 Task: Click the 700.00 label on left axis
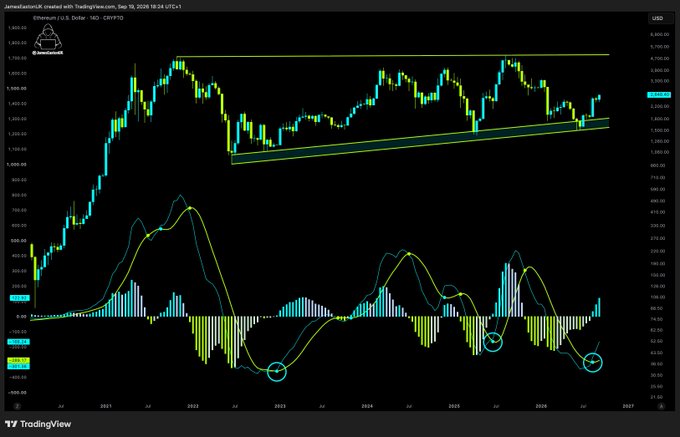20,210
